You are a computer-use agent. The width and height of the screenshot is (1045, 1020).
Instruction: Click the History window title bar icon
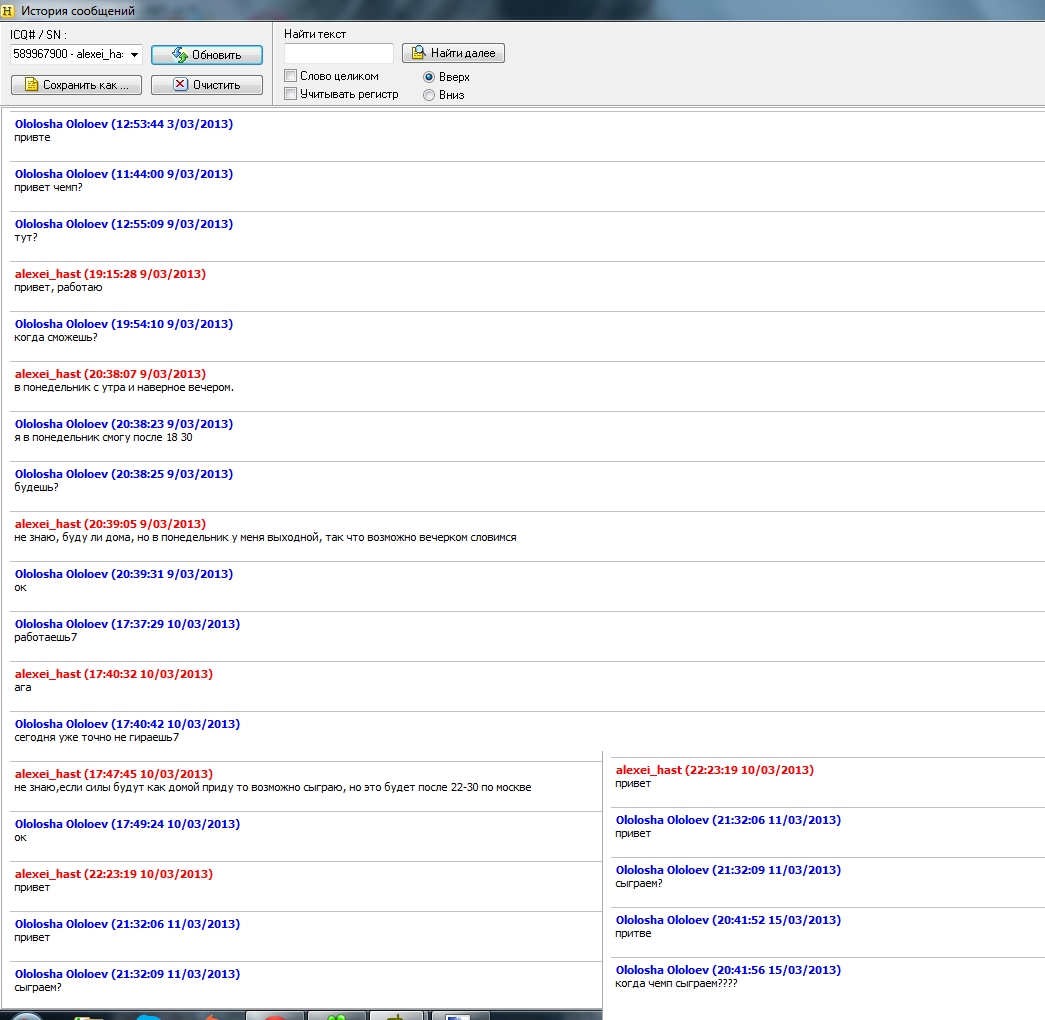click(8, 11)
